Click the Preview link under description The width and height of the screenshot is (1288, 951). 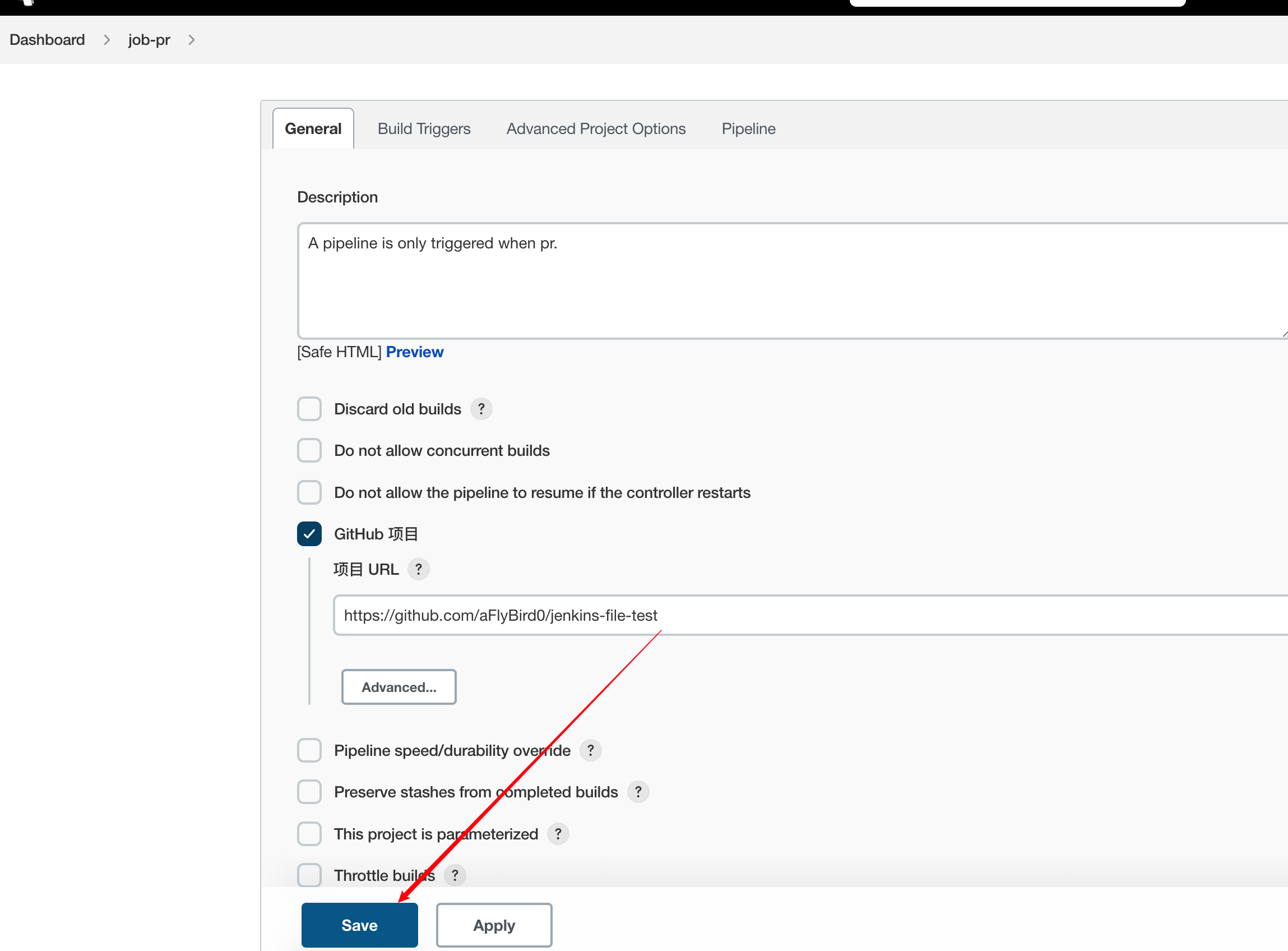414,352
